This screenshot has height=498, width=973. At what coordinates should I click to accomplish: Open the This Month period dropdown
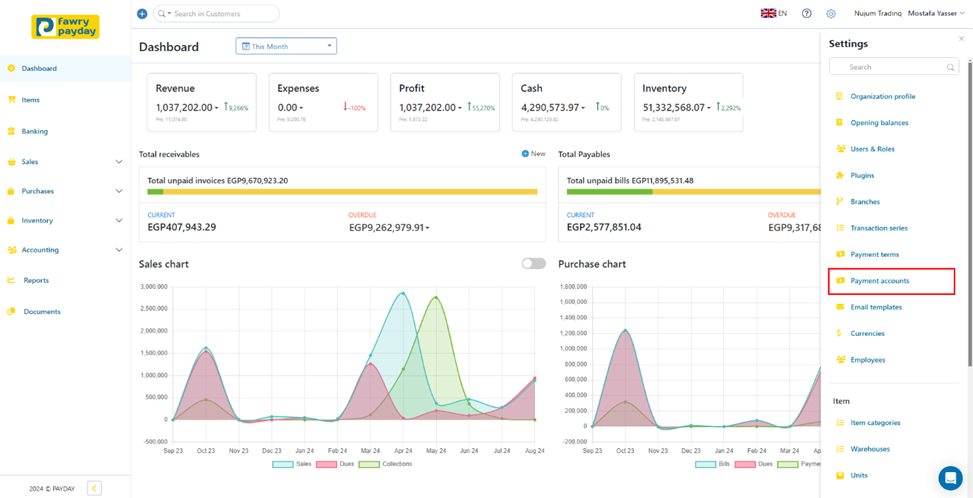(286, 46)
